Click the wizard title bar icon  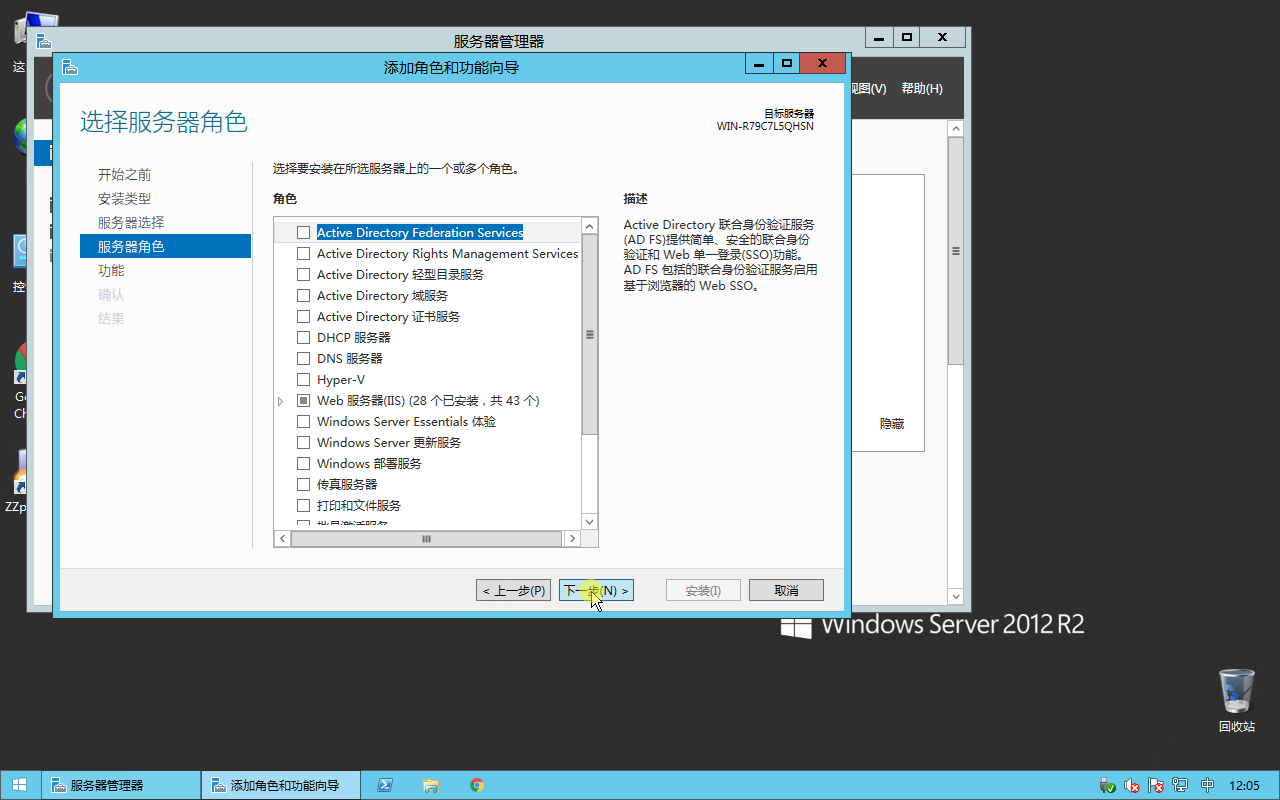click(69, 67)
